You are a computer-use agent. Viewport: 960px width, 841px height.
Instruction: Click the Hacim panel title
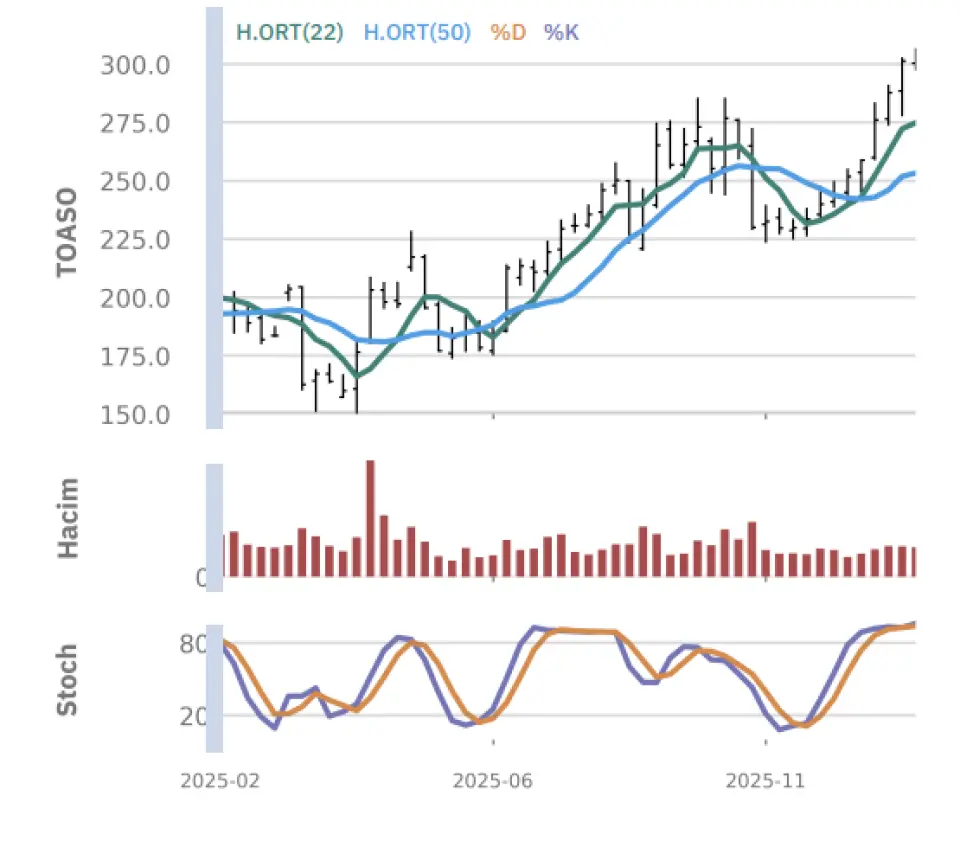point(67,517)
